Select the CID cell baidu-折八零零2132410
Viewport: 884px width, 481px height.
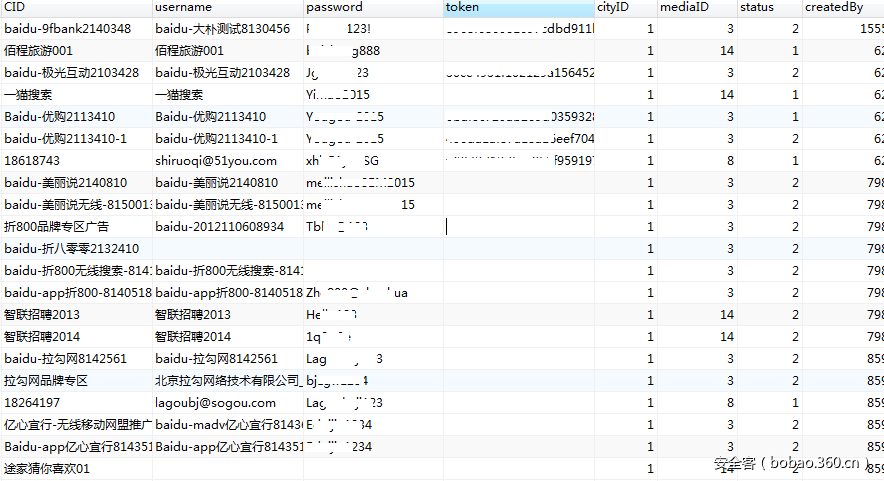tap(71, 249)
